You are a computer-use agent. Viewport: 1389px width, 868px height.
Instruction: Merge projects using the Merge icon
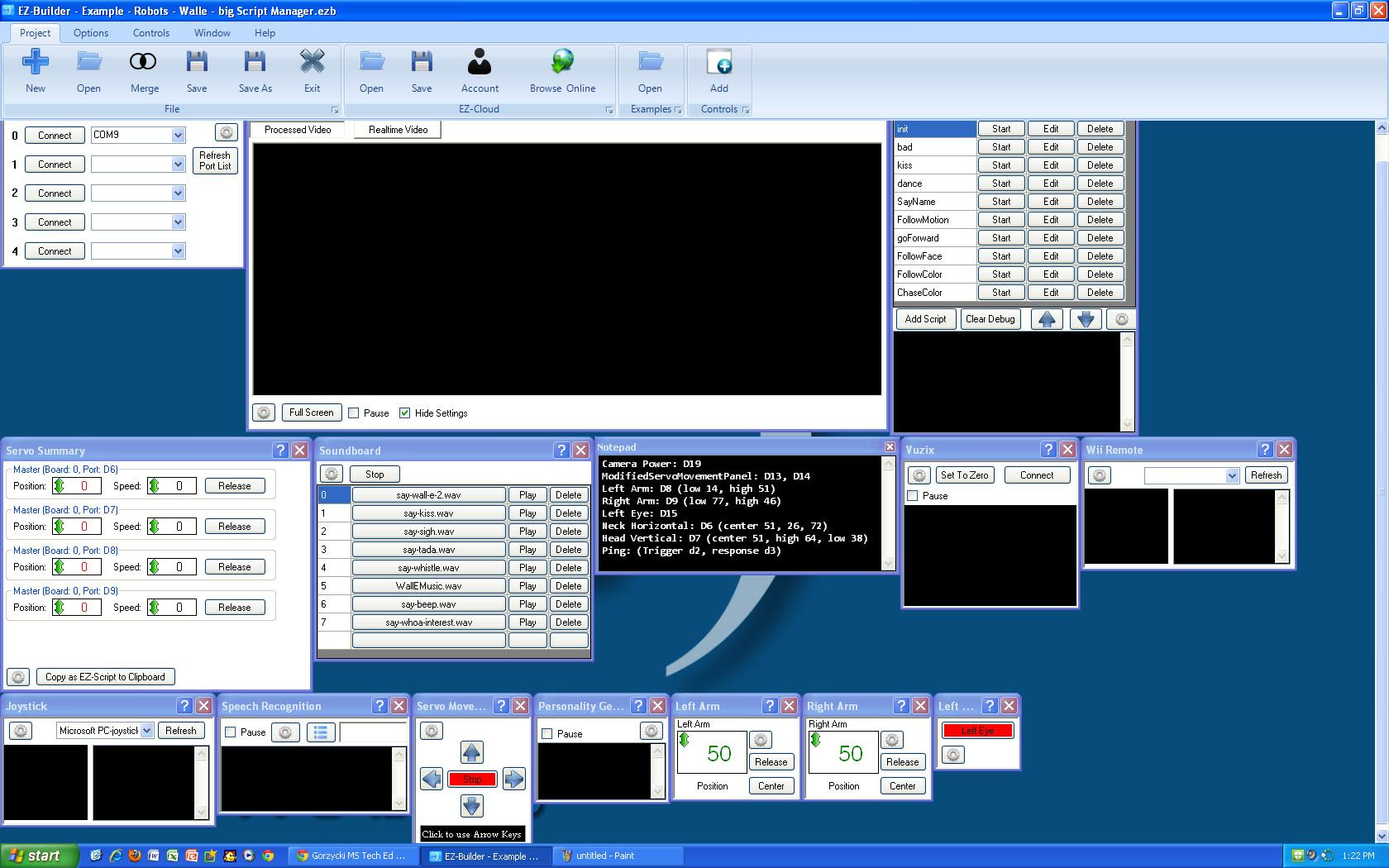click(x=144, y=71)
